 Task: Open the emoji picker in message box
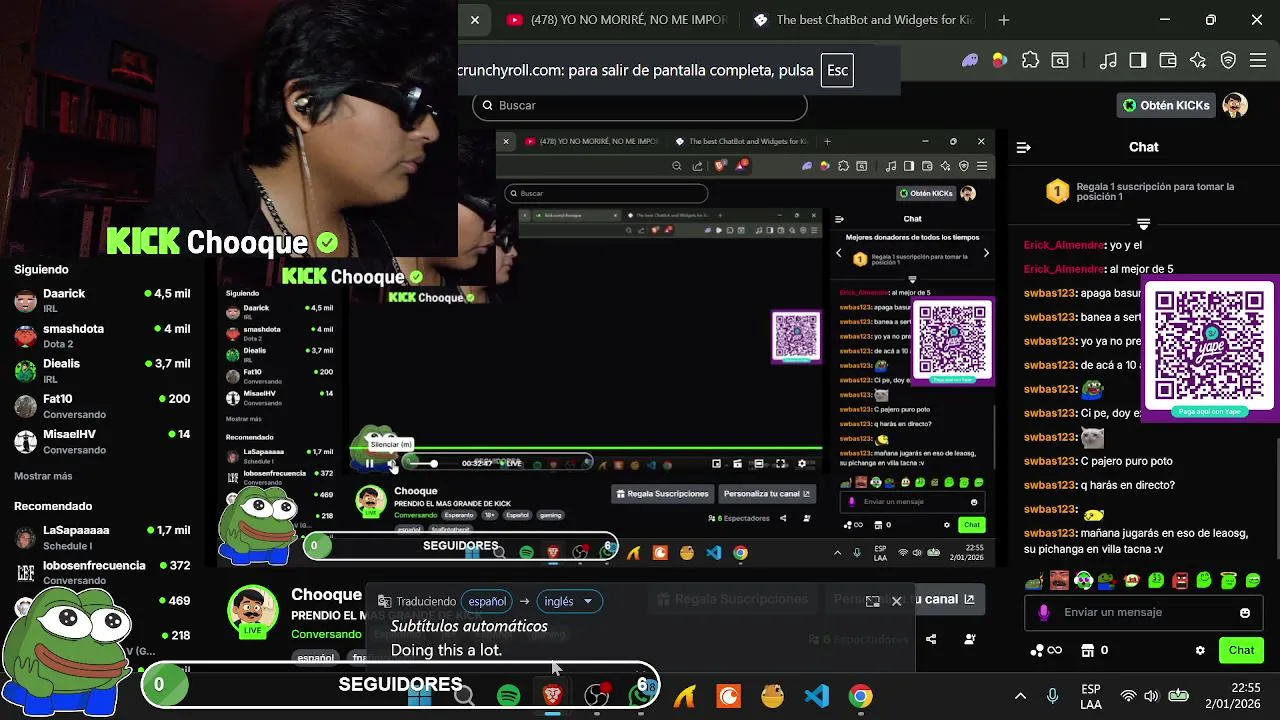pyautogui.click(x=1245, y=613)
